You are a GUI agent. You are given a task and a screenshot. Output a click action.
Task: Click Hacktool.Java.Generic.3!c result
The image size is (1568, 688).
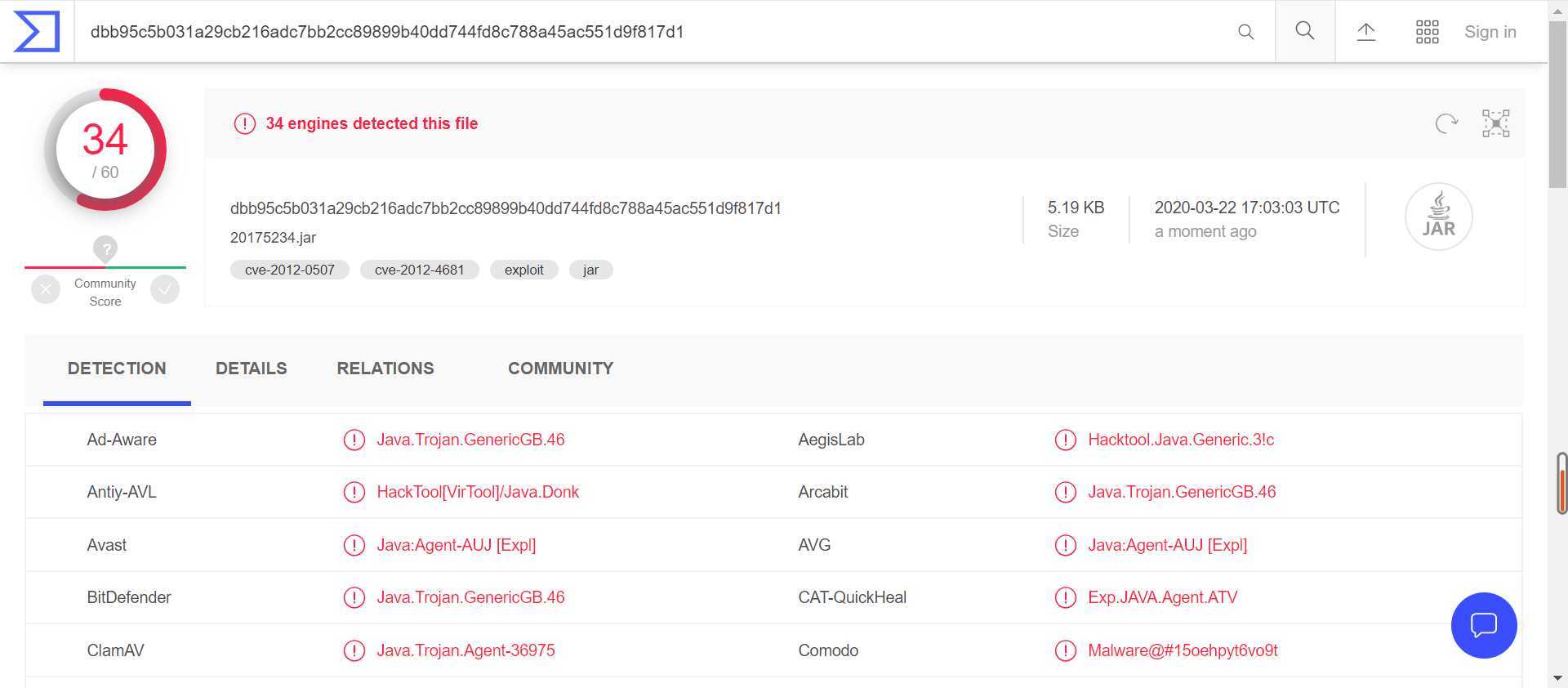pos(1181,440)
